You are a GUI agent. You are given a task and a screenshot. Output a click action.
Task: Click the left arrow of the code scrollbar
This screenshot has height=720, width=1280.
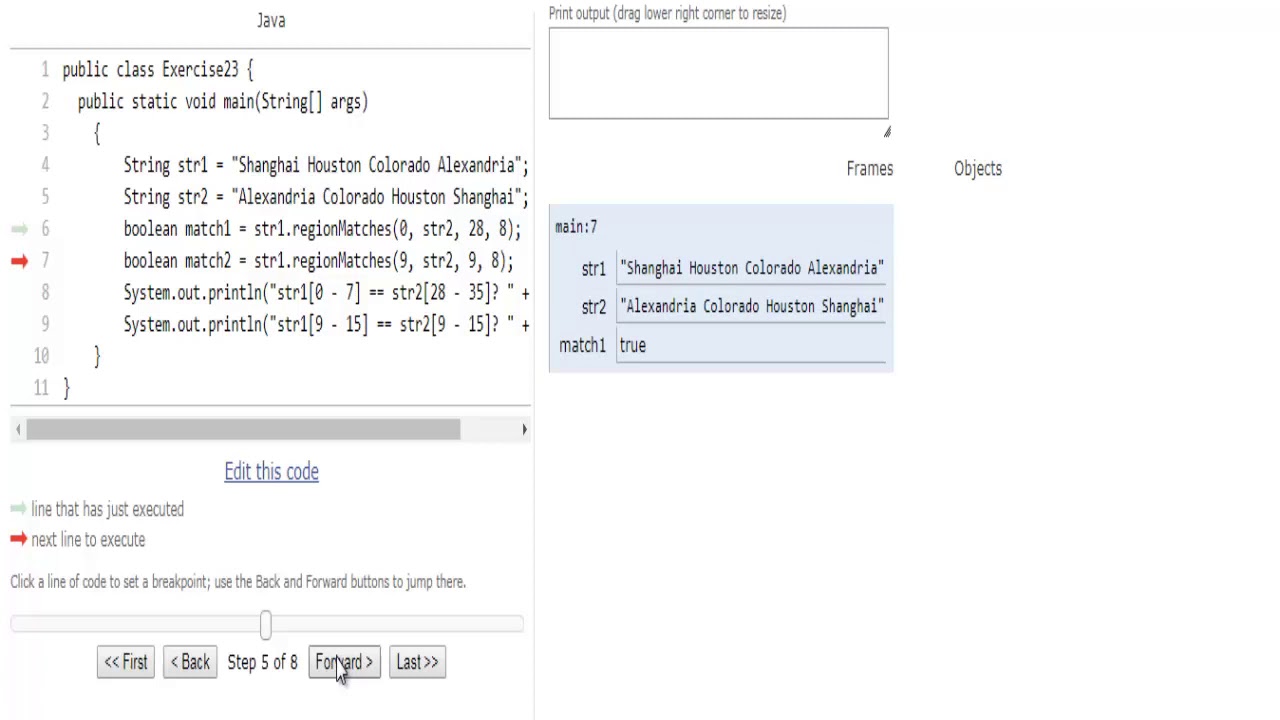click(x=18, y=429)
